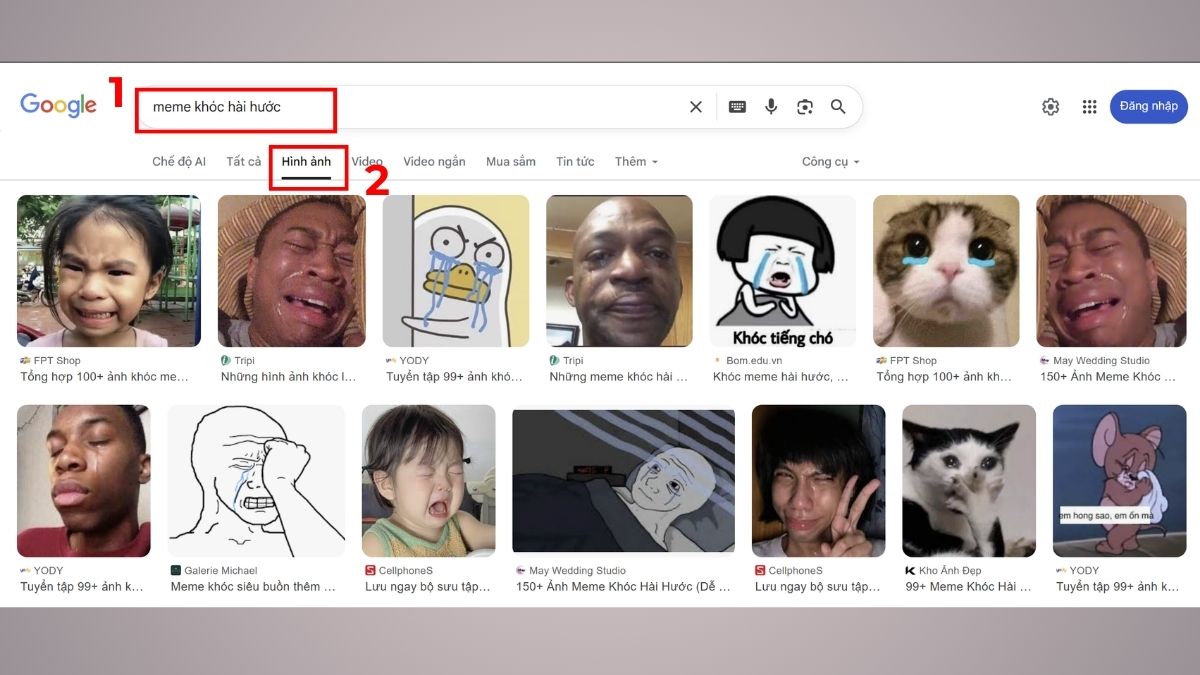Open quick settings via the gear icon
The width and height of the screenshot is (1200, 675).
click(x=1050, y=106)
